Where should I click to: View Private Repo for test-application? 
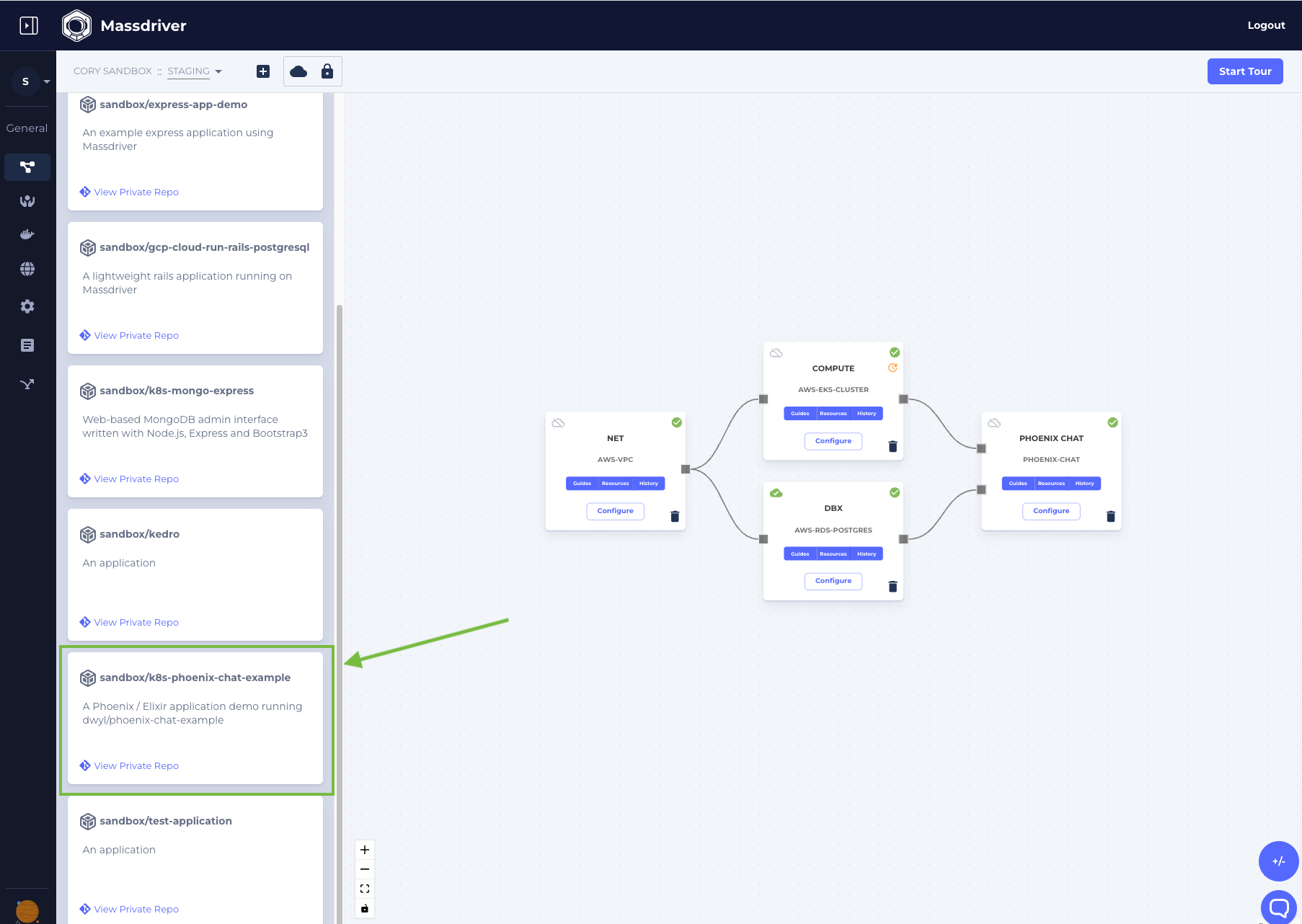coord(130,910)
